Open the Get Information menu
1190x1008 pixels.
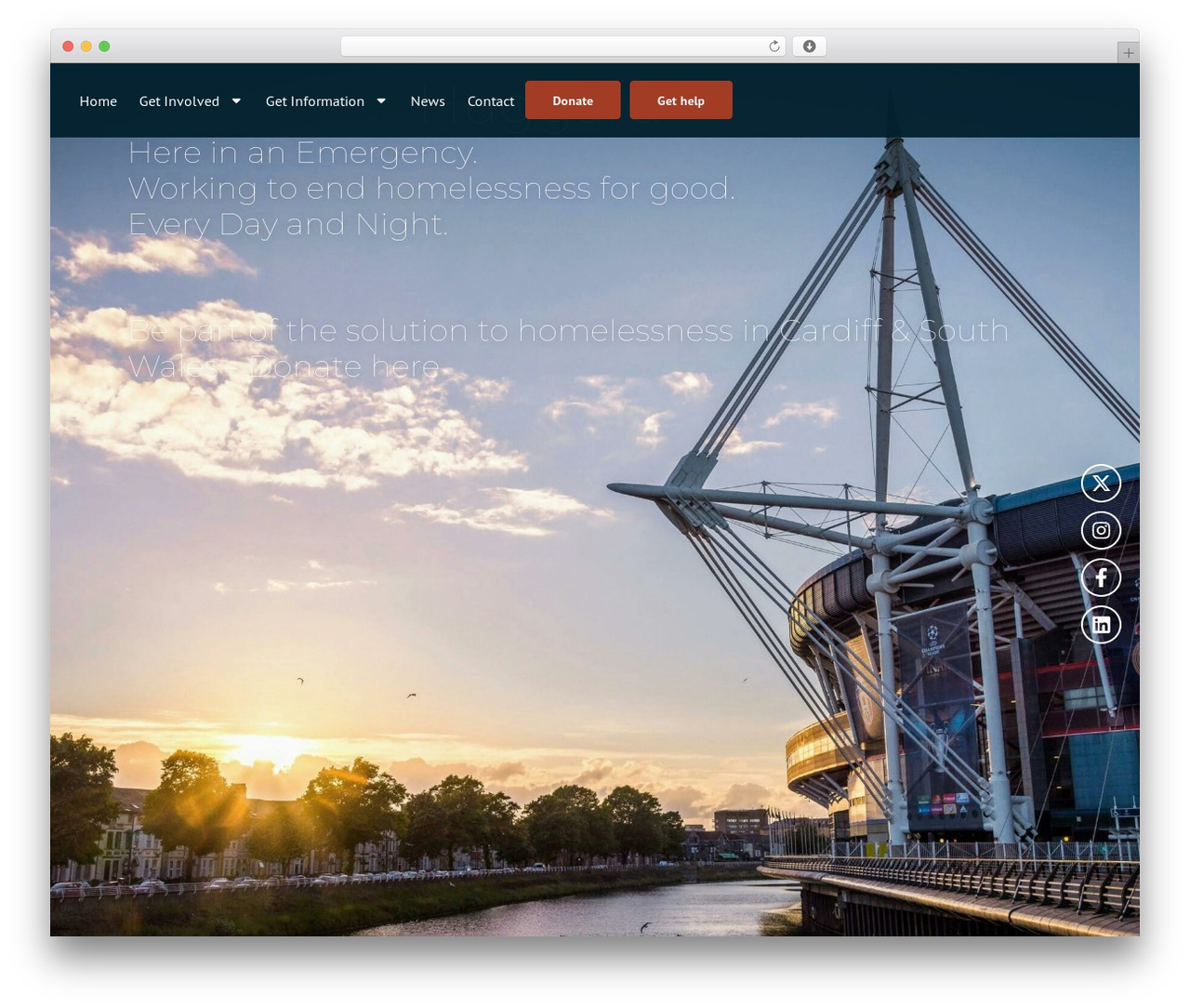(x=315, y=101)
